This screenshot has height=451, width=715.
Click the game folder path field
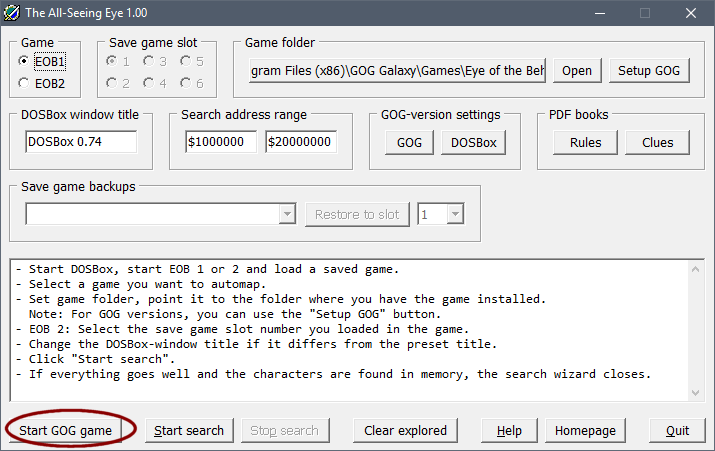point(397,71)
